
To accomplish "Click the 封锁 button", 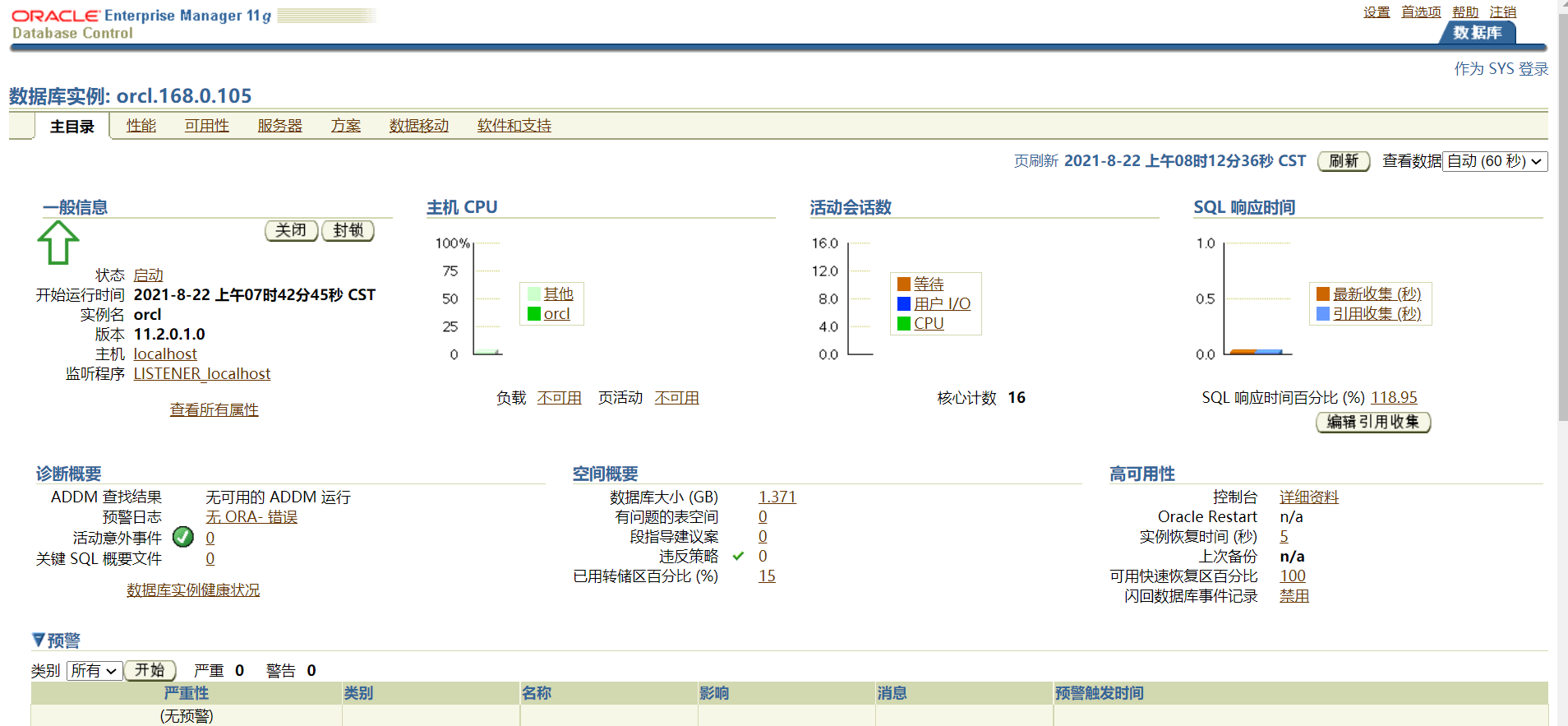I will pyautogui.click(x=348, y=231).
